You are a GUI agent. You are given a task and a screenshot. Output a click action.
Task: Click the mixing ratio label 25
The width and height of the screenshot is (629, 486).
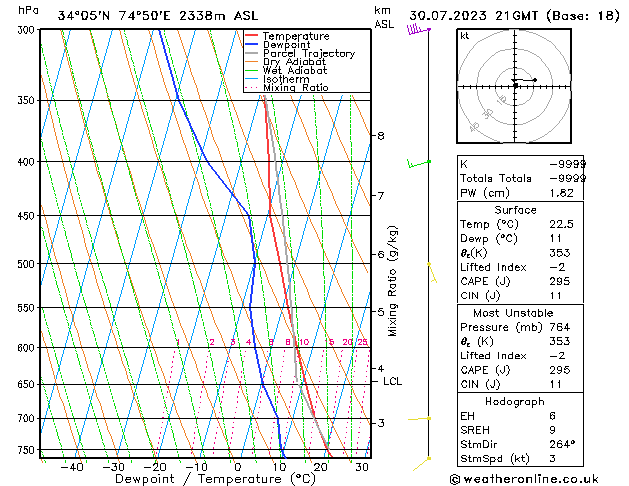pos(363,342)
